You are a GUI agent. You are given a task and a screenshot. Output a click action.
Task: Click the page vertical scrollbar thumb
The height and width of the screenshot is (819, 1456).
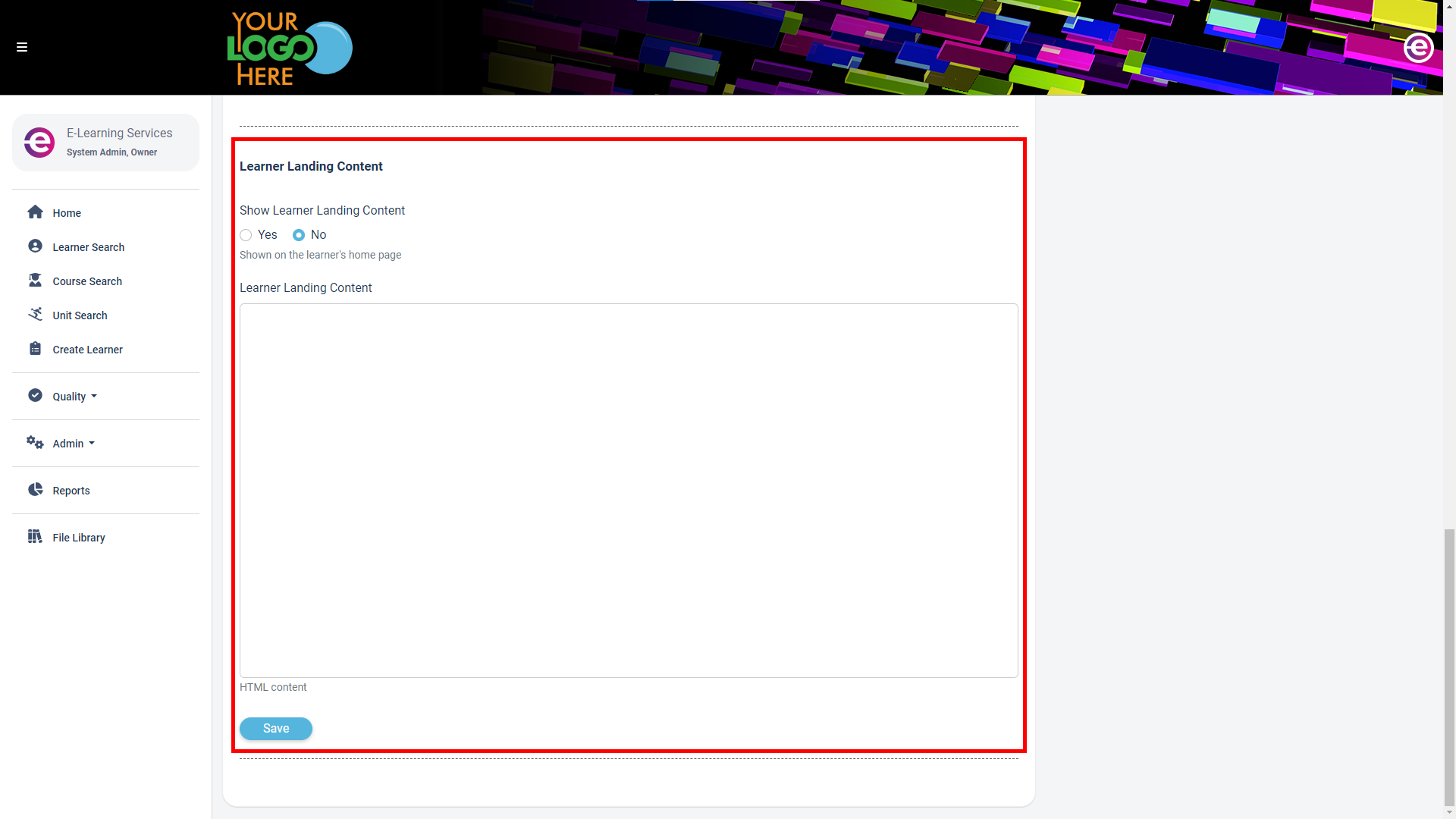1449,668
